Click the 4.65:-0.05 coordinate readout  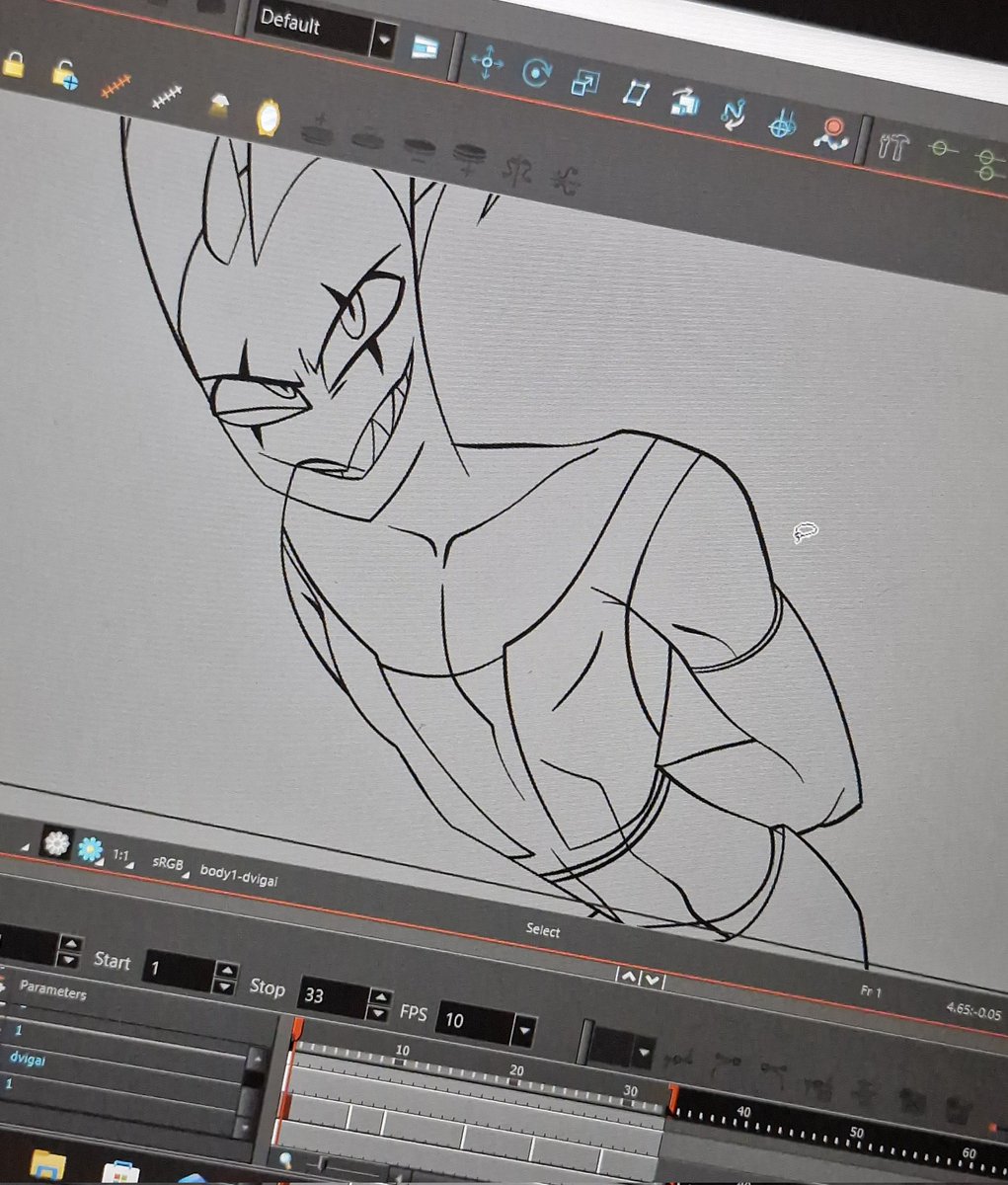click(x=972, y=1011)
